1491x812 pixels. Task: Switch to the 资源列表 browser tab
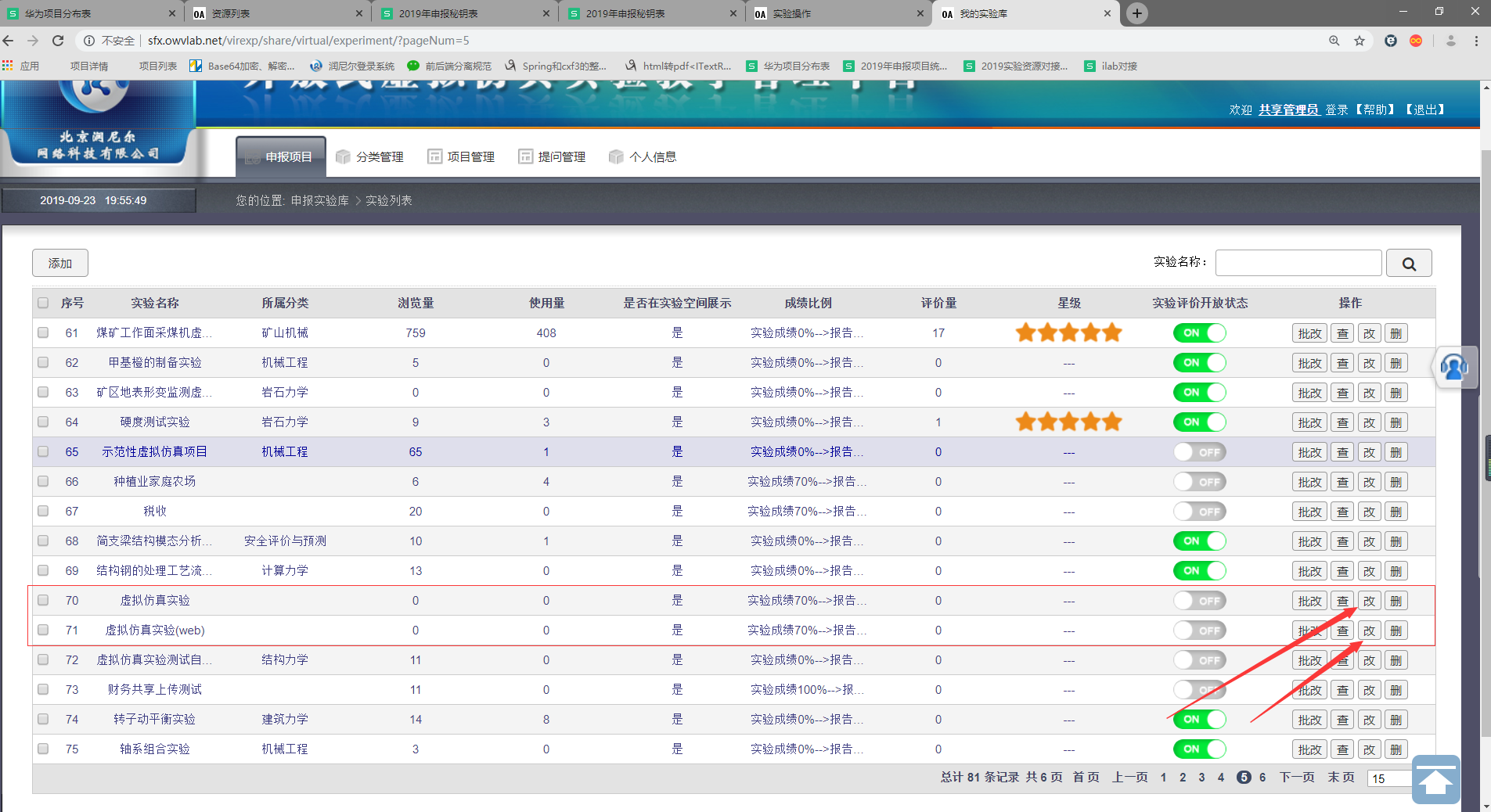tap(279, 13)
